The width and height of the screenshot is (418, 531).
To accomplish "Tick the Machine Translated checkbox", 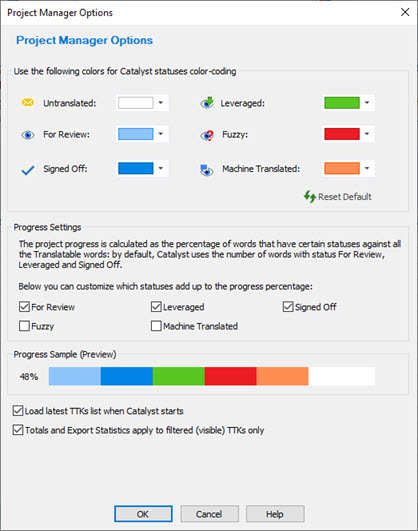I will pos(156,326).
